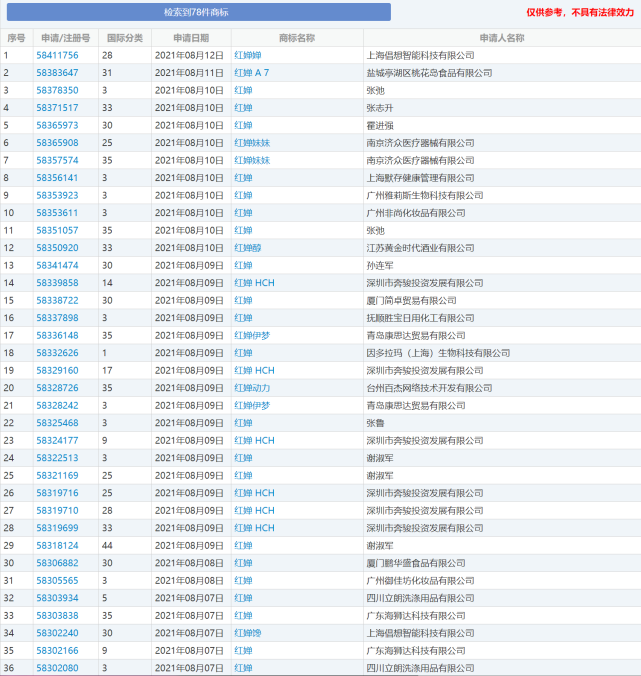Open trademark name 红婵 A 7
The height and width of the screenshot is (676, 641).
[252, 73]
